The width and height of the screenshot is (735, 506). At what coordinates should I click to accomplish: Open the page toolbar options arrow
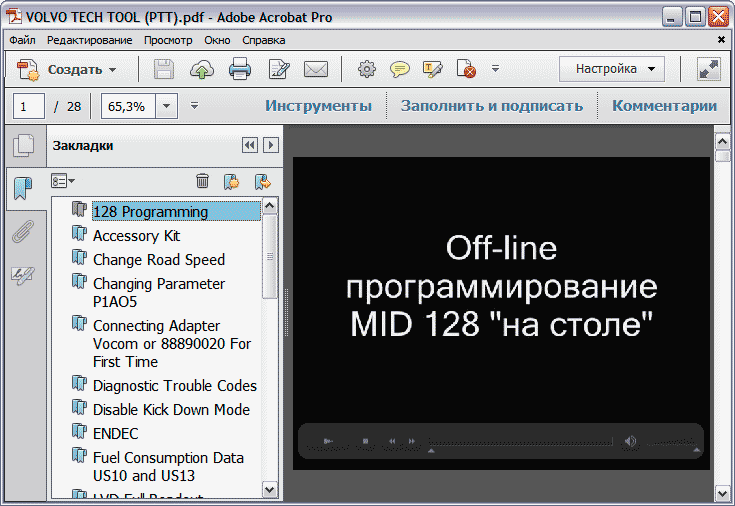click(194, 106)
